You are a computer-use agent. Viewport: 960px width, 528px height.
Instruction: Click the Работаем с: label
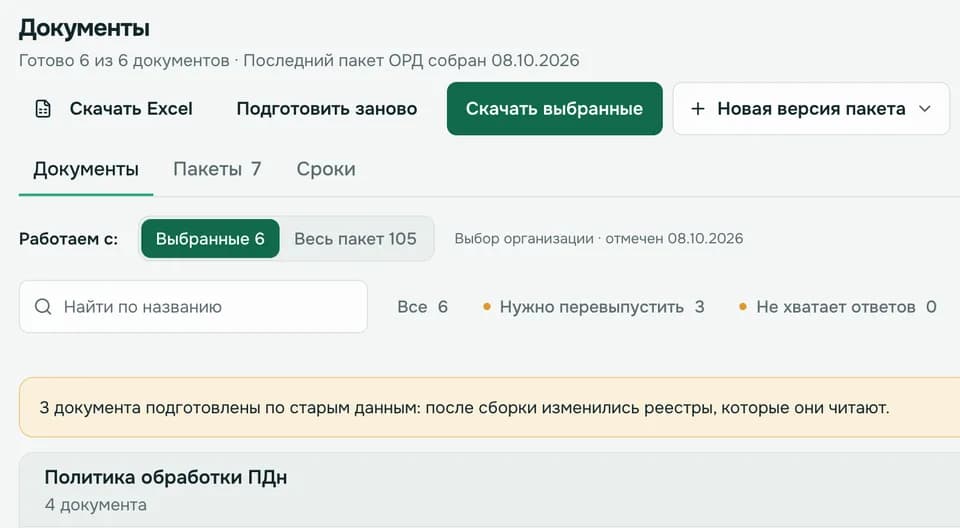pos(69,238)
